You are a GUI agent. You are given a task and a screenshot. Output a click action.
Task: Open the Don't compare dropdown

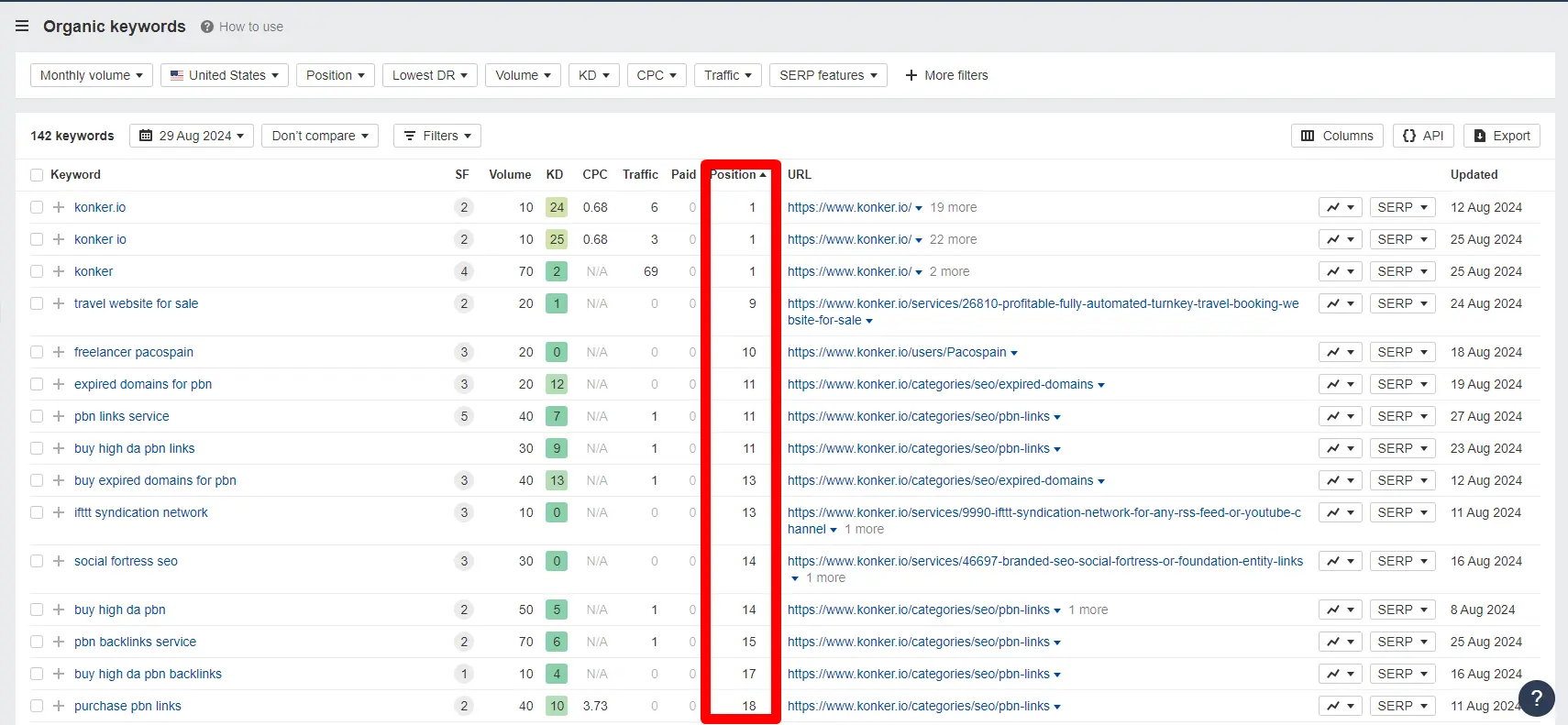[x=320, y=136]
